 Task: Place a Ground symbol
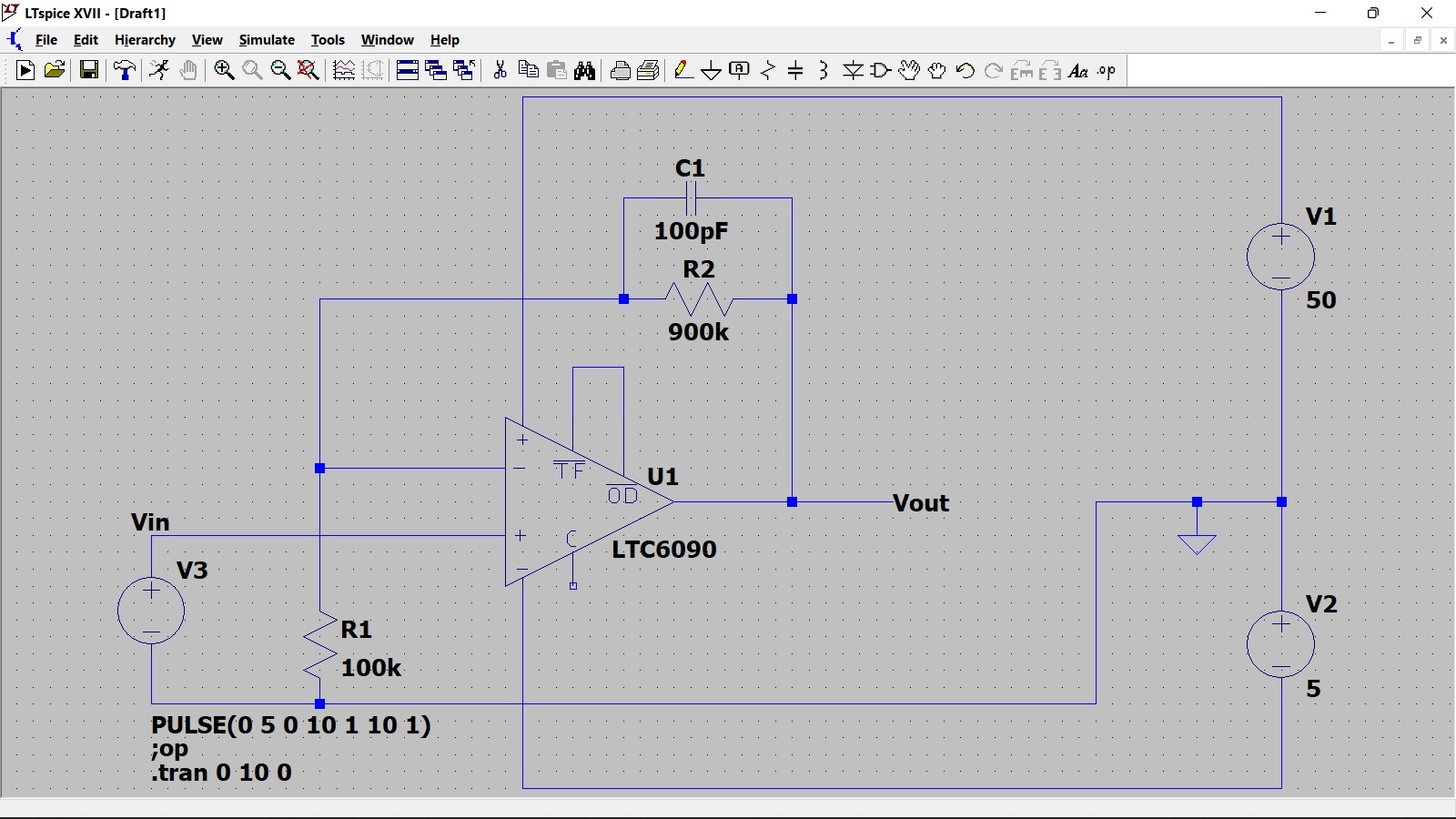pyautogui.click(x=712, y=70)
